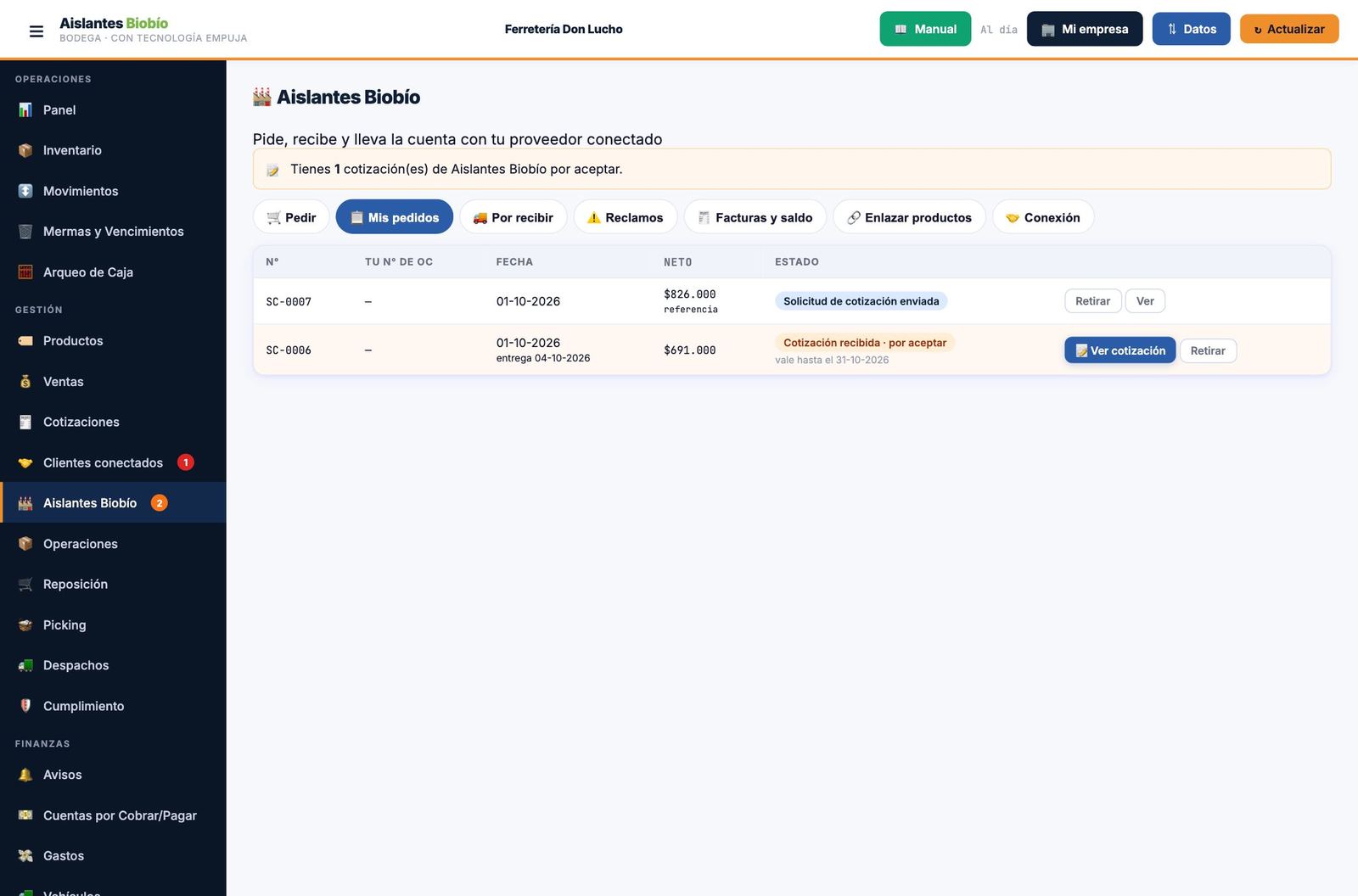Click Ver cotización for SC-0006

(x=1120, y=350)
